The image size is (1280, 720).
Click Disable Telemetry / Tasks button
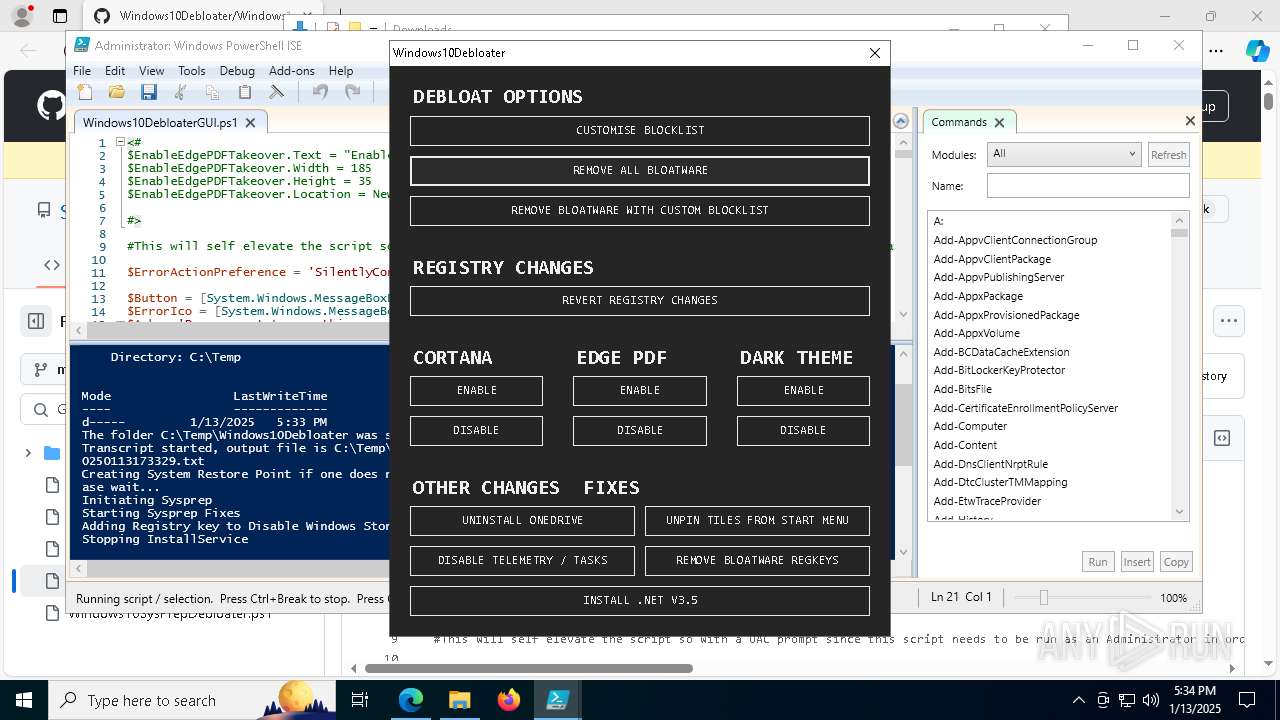pyautogui.click(x=522, y=560)
